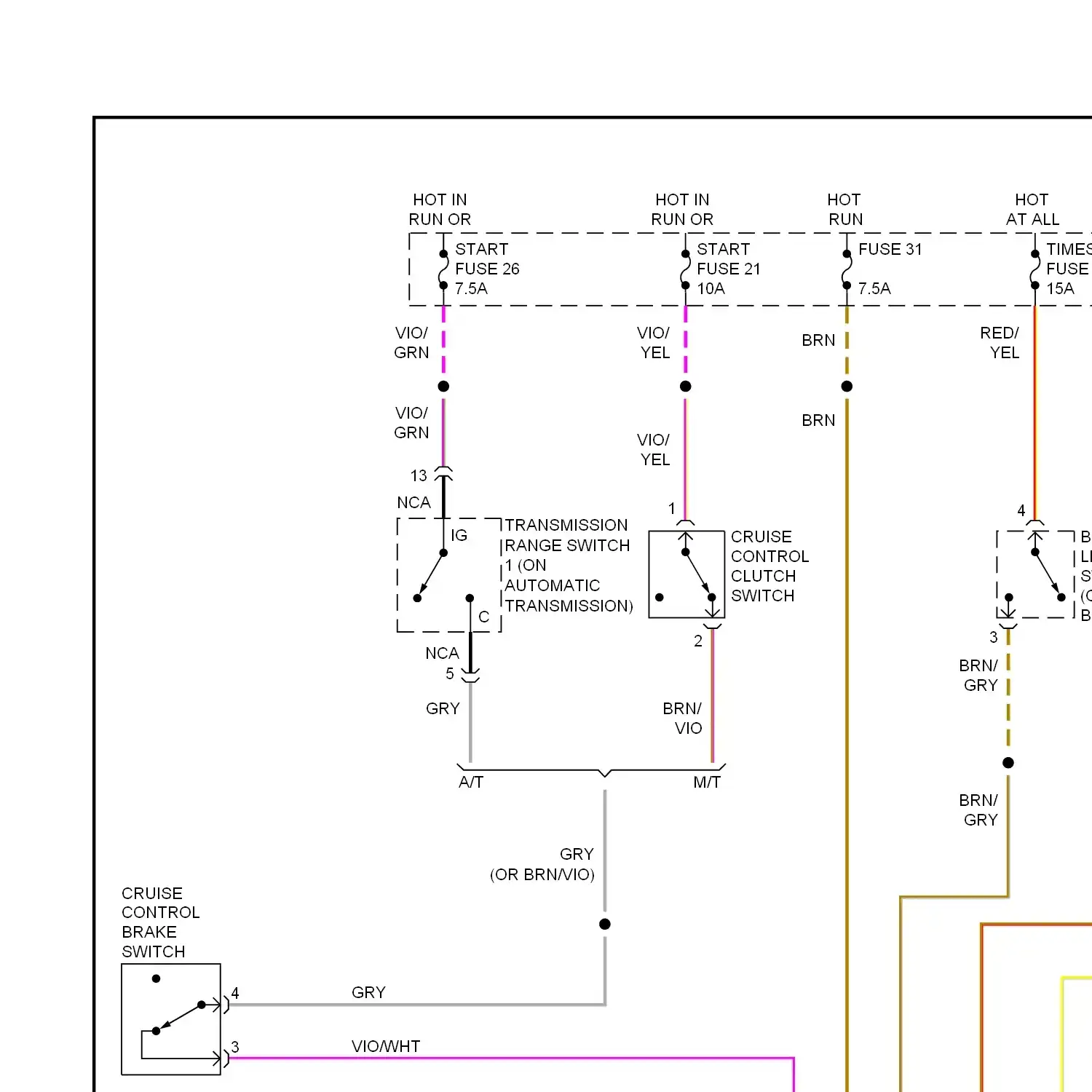The height and width of the screenshot is (1092, 1092).
Task: Click the GRY label below connector pin 5
Action: (x=443, y=708)
